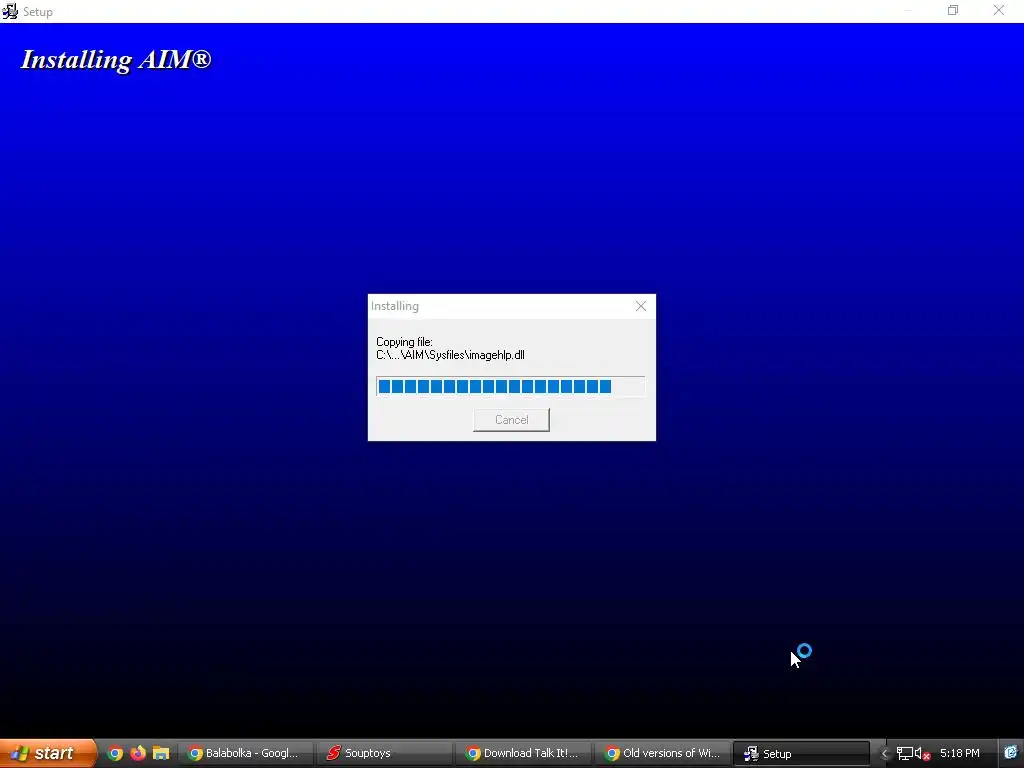
Task: Open the file explorer quick launch icon
Action: click(161, 753)
